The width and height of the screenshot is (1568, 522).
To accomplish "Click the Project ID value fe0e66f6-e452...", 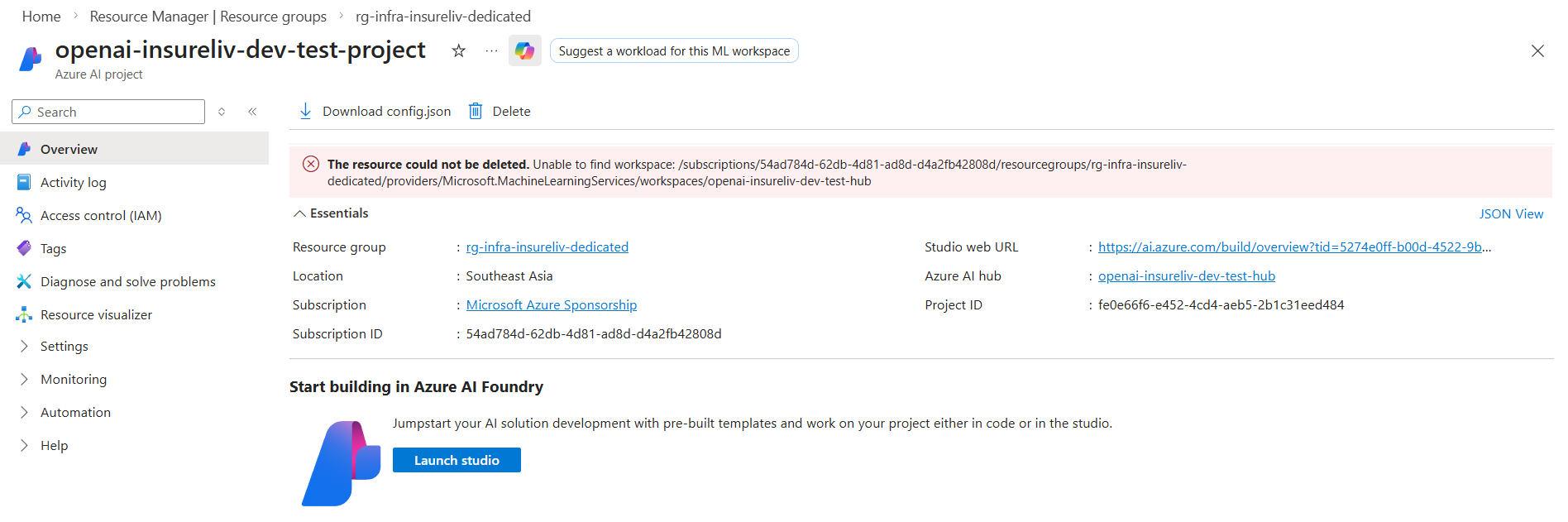I will (x=1221, y=304).
